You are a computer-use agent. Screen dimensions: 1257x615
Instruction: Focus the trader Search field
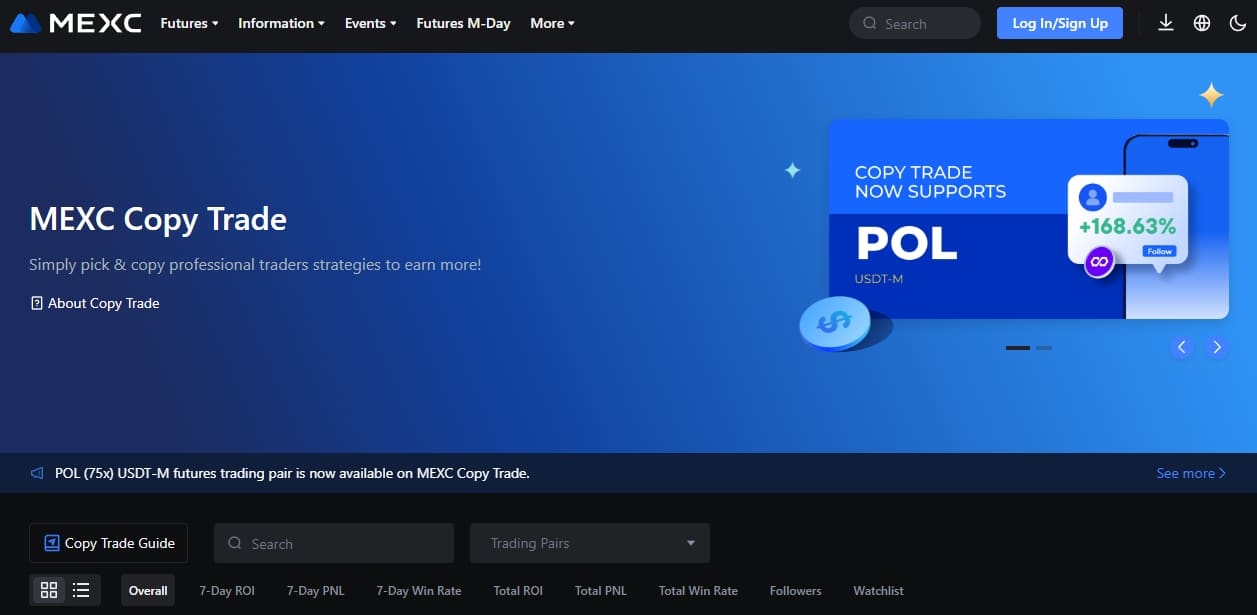(x=334, y=543)
